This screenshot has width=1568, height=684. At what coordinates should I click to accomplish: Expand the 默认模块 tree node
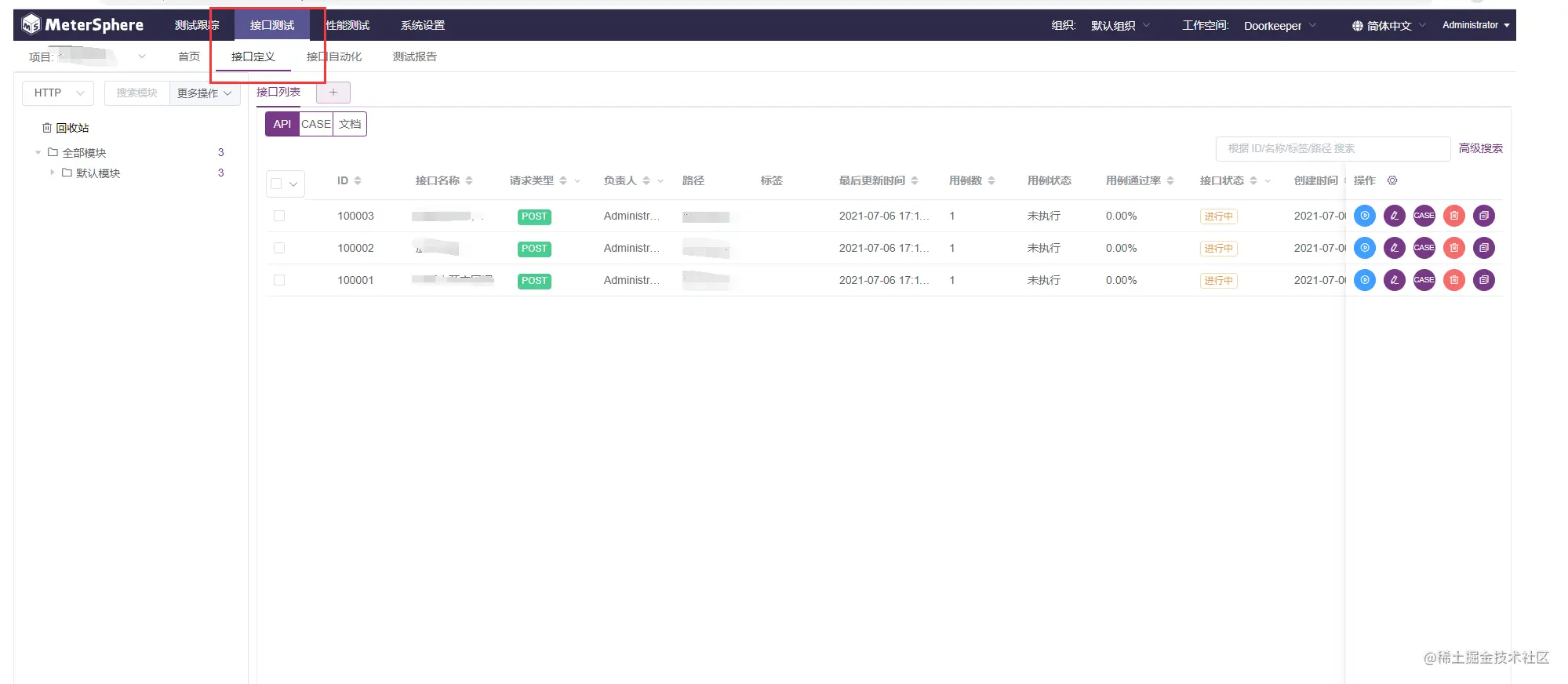(x=52, y=173)
